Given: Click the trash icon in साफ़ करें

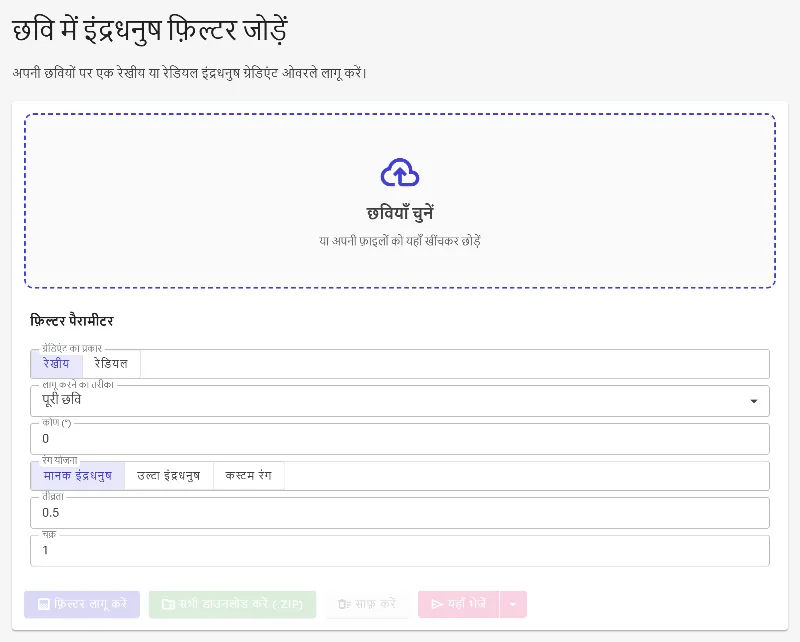Looking at the screenshot, I should [x=344, y=604].
